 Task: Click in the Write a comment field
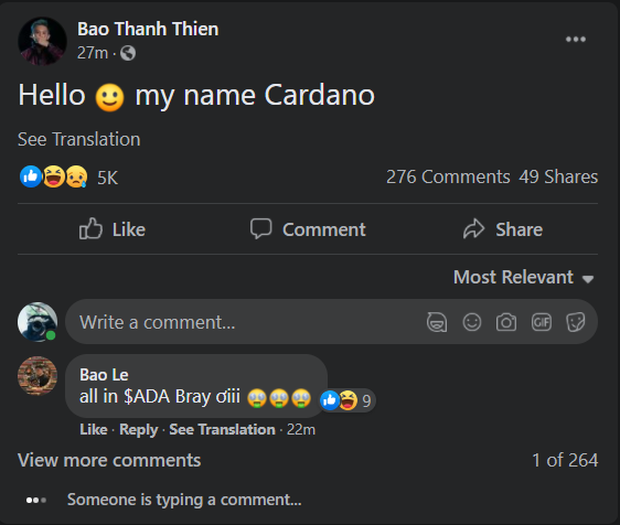tap(245, 322)
